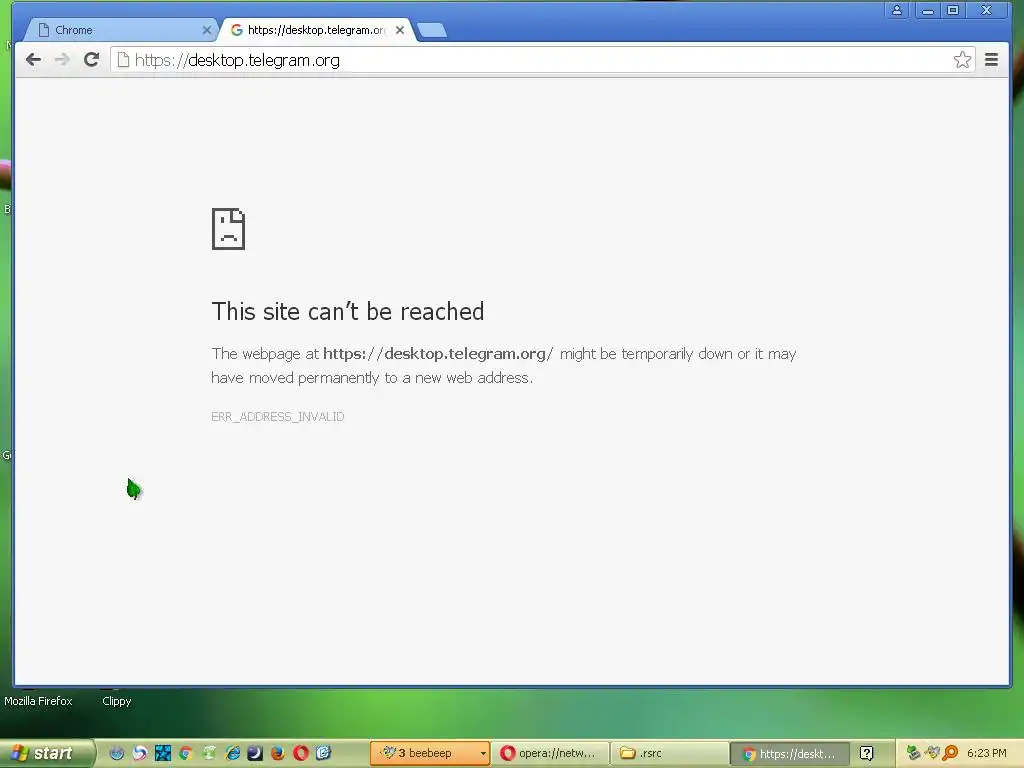Click the blue stars icon in quick launch
1024x768 pixels.
click(163, 753)
